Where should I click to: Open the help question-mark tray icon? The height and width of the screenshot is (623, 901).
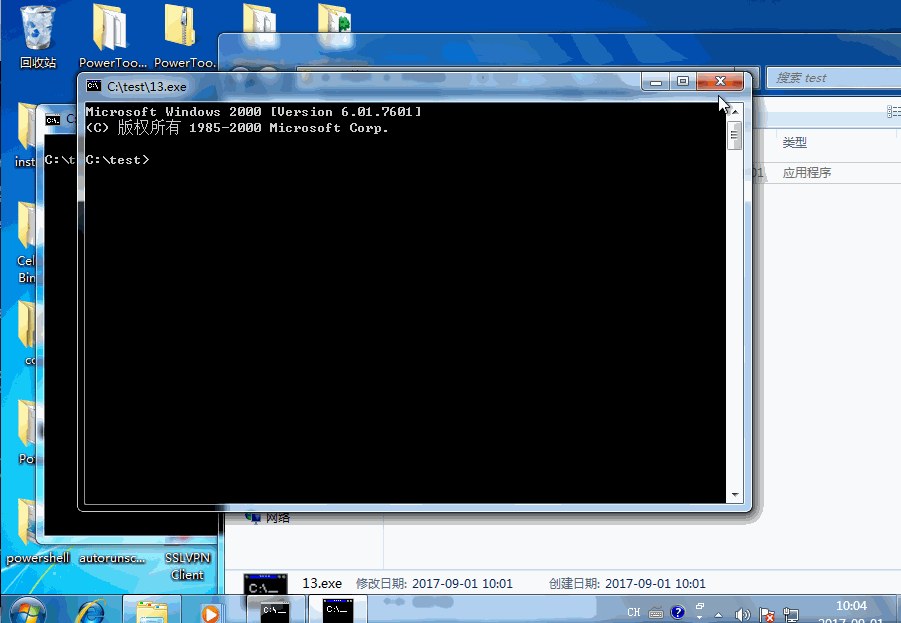click(x=677, y=612)
